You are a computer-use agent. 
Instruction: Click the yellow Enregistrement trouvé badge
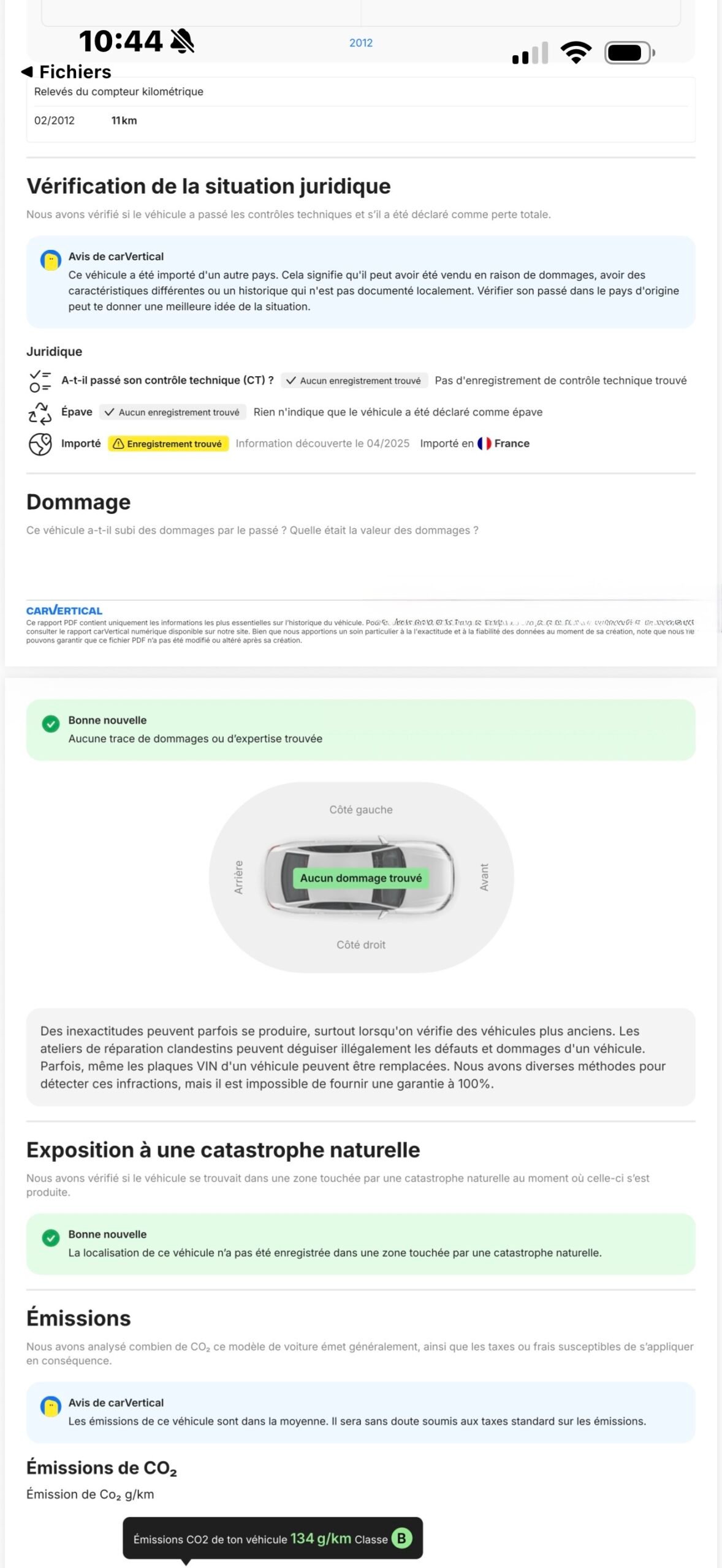coord(169,443)
